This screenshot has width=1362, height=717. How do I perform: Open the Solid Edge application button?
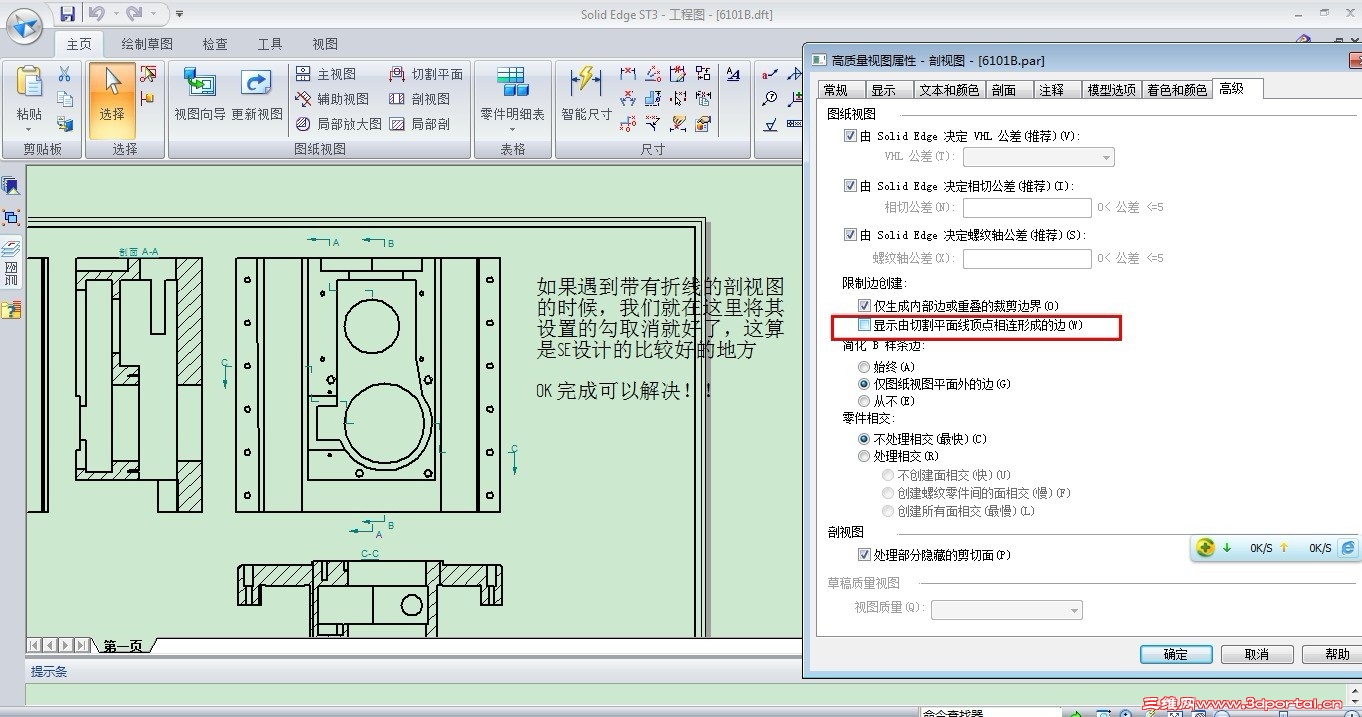pos(25,25)
